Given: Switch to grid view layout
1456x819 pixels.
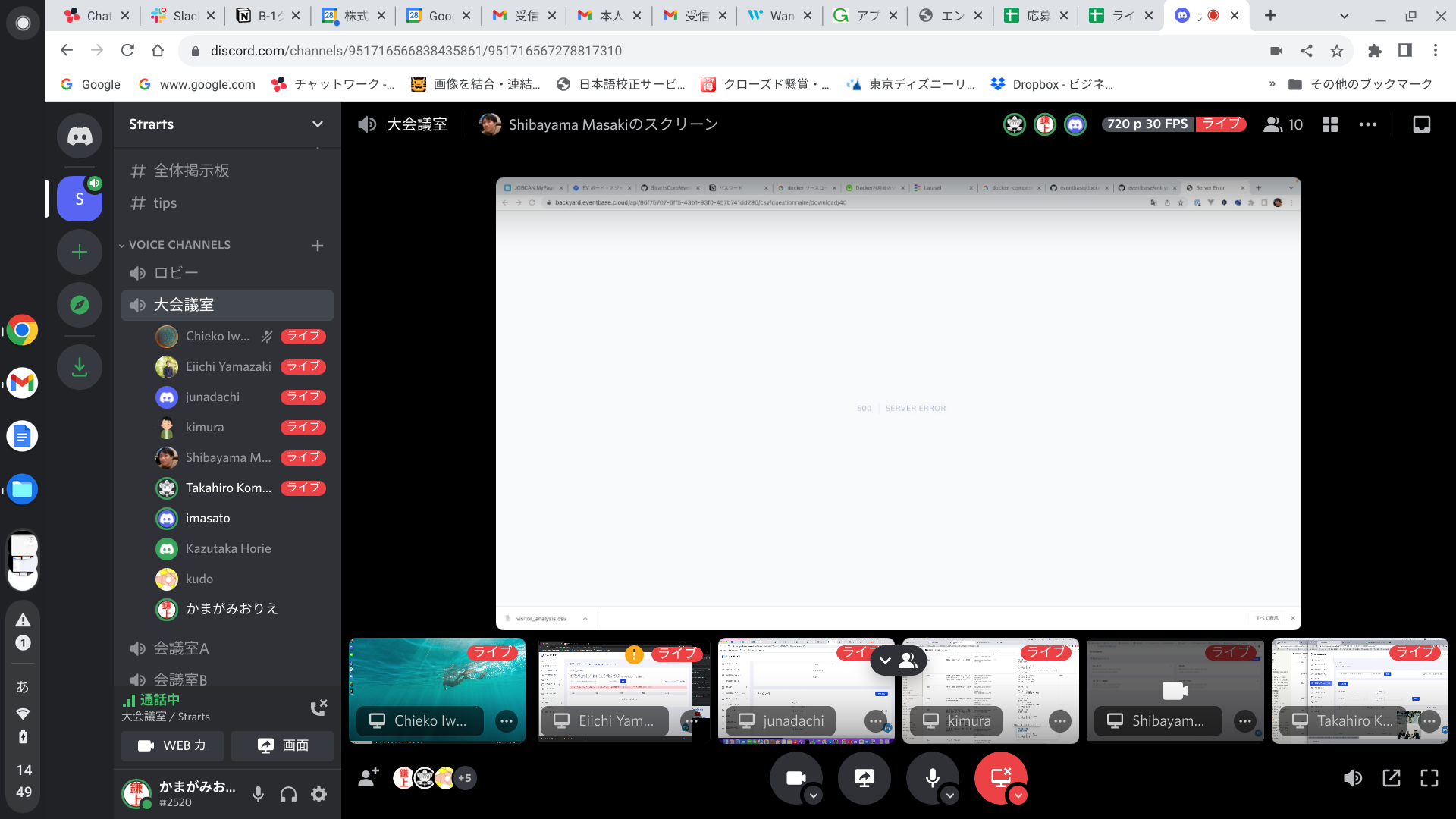Looking at the screenshot, I should tap(1330, 124).
